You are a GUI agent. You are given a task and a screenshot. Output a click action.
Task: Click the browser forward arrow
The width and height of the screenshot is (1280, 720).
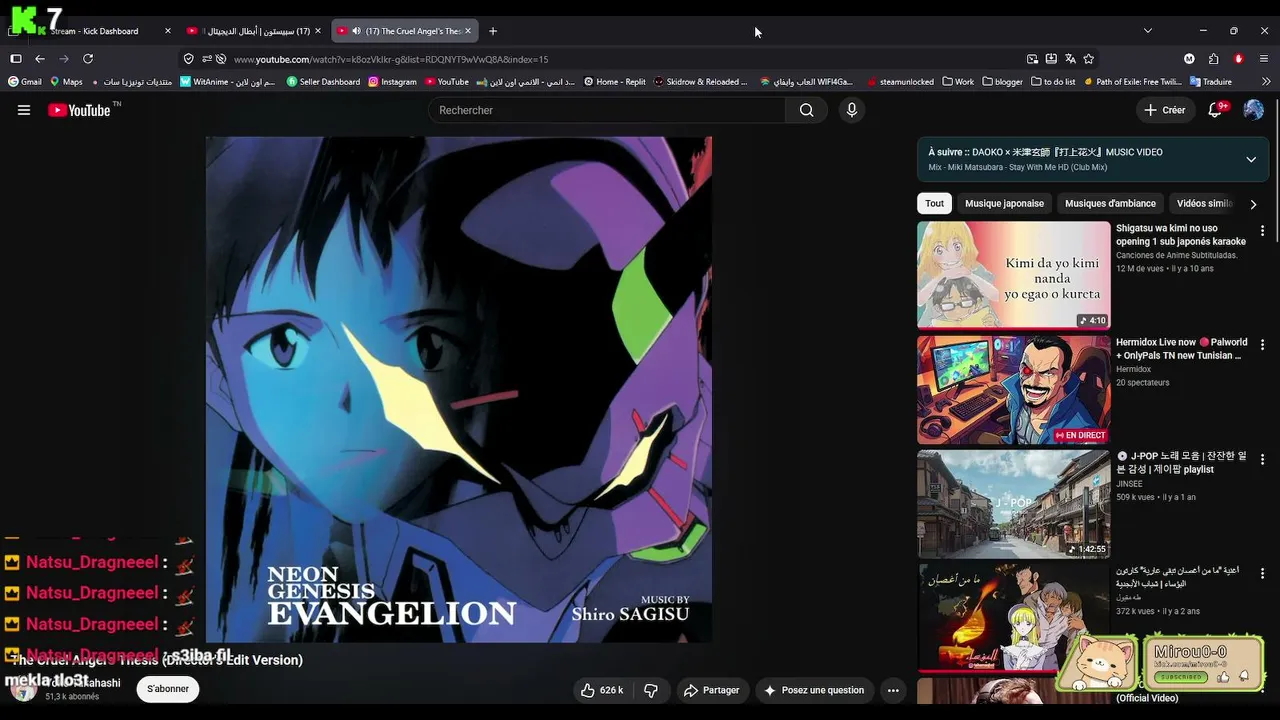coord(64,59)
